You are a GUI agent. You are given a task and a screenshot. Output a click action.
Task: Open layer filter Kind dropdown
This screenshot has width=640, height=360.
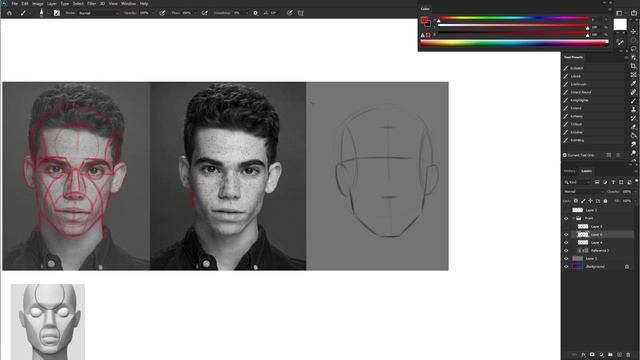click(578, 182)
